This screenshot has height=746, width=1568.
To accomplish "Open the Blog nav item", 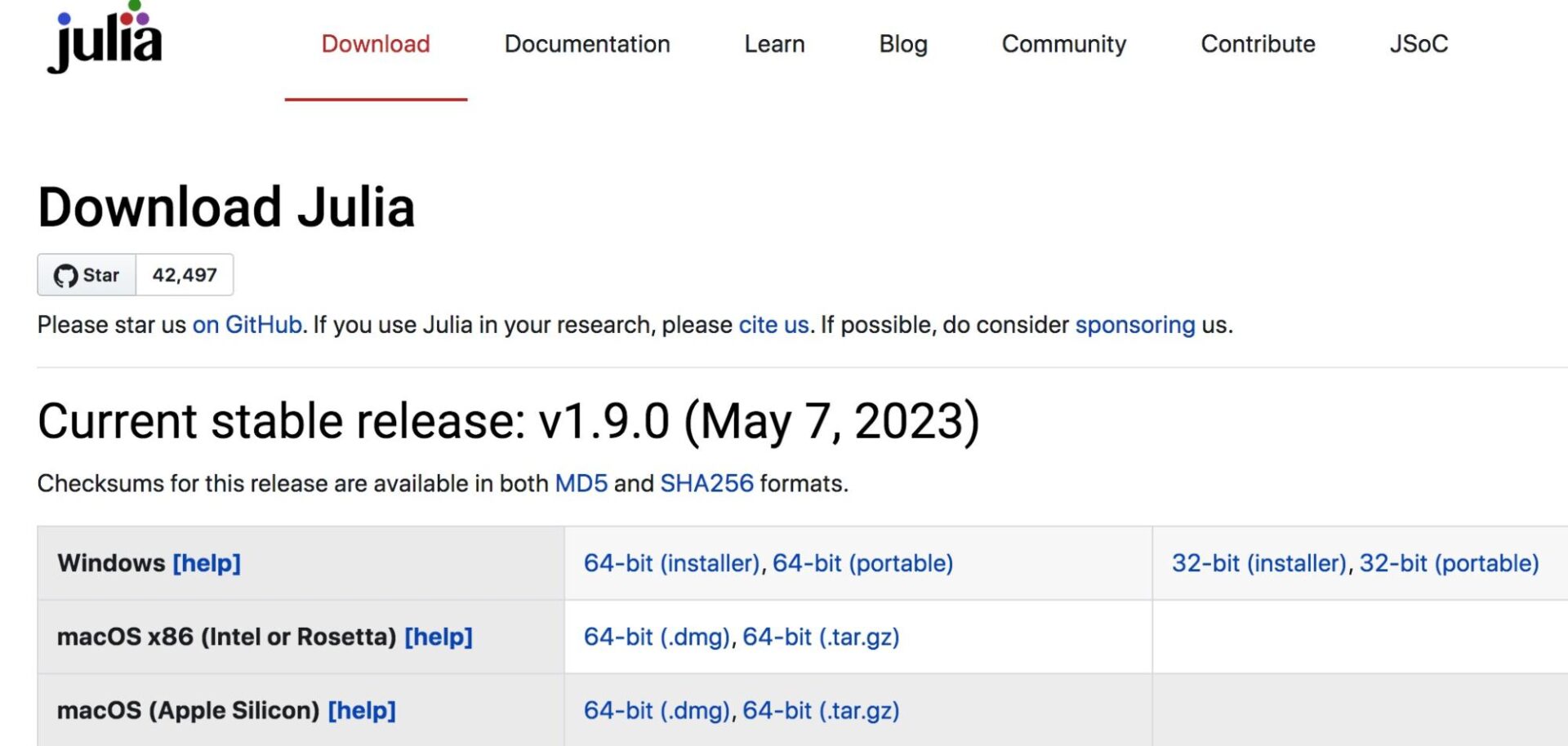I will [903, 44].
